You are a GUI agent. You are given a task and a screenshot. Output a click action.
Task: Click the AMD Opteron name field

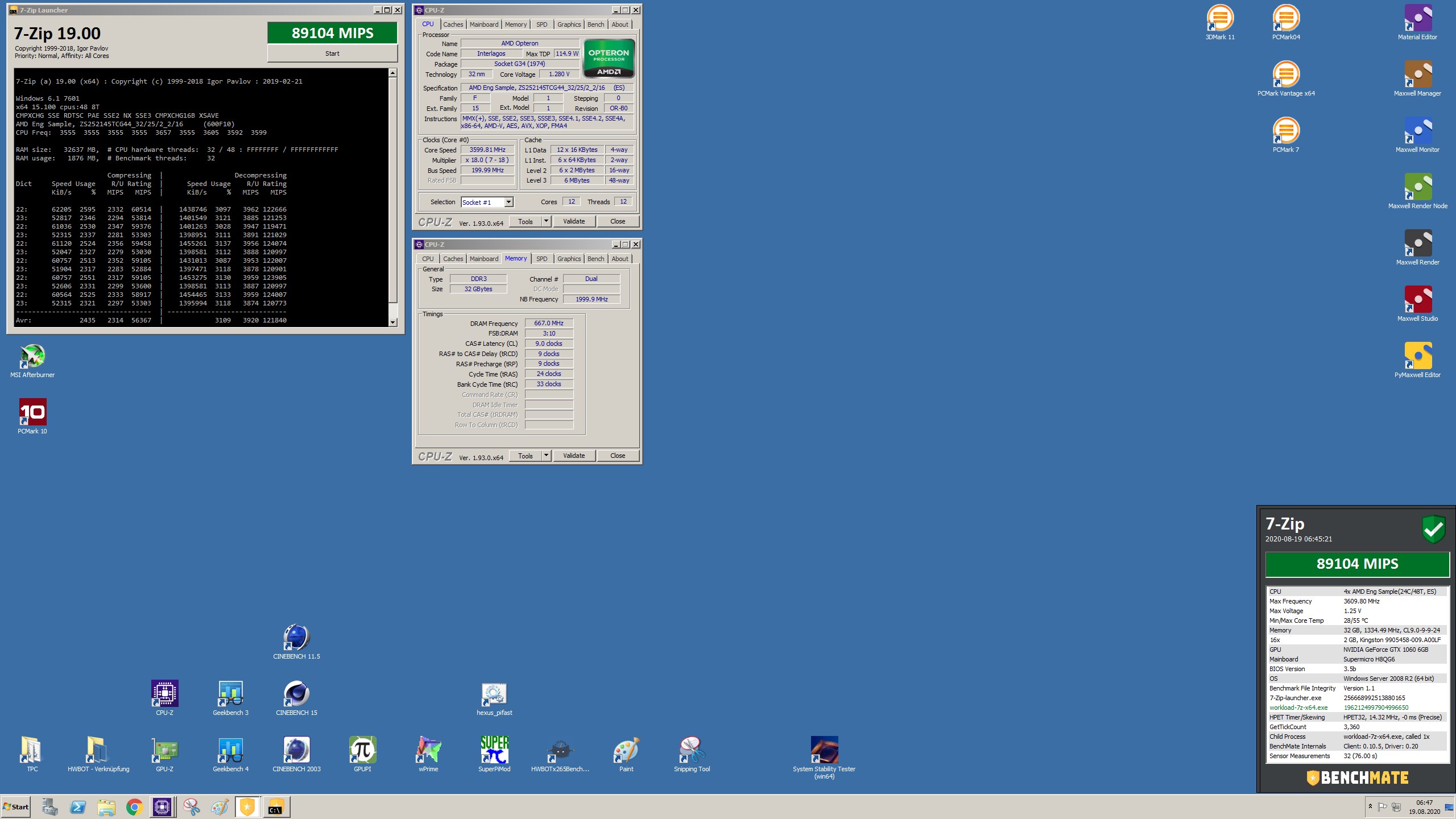coord(520,43)
